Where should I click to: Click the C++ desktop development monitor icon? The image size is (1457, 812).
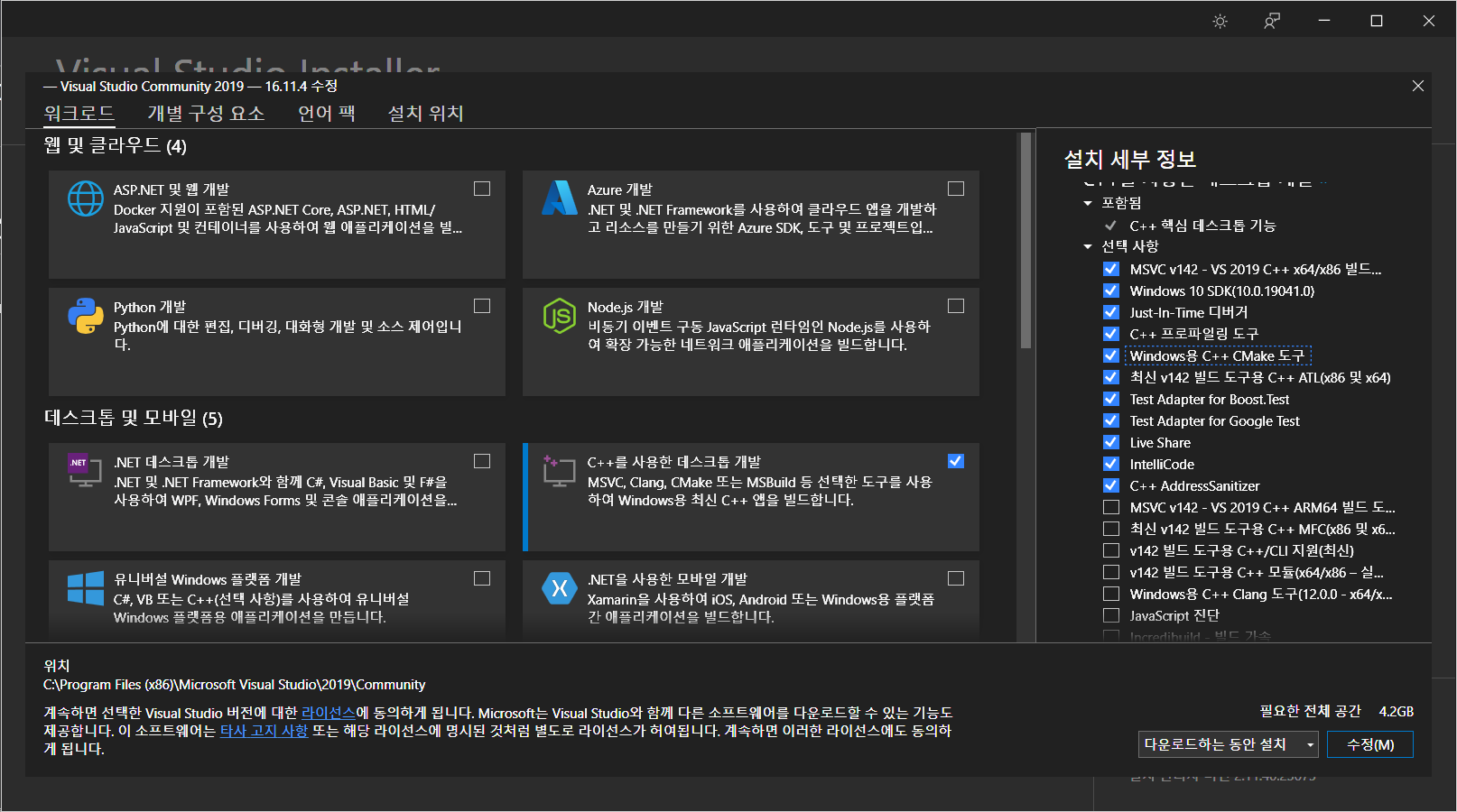[x=559, y=470]
